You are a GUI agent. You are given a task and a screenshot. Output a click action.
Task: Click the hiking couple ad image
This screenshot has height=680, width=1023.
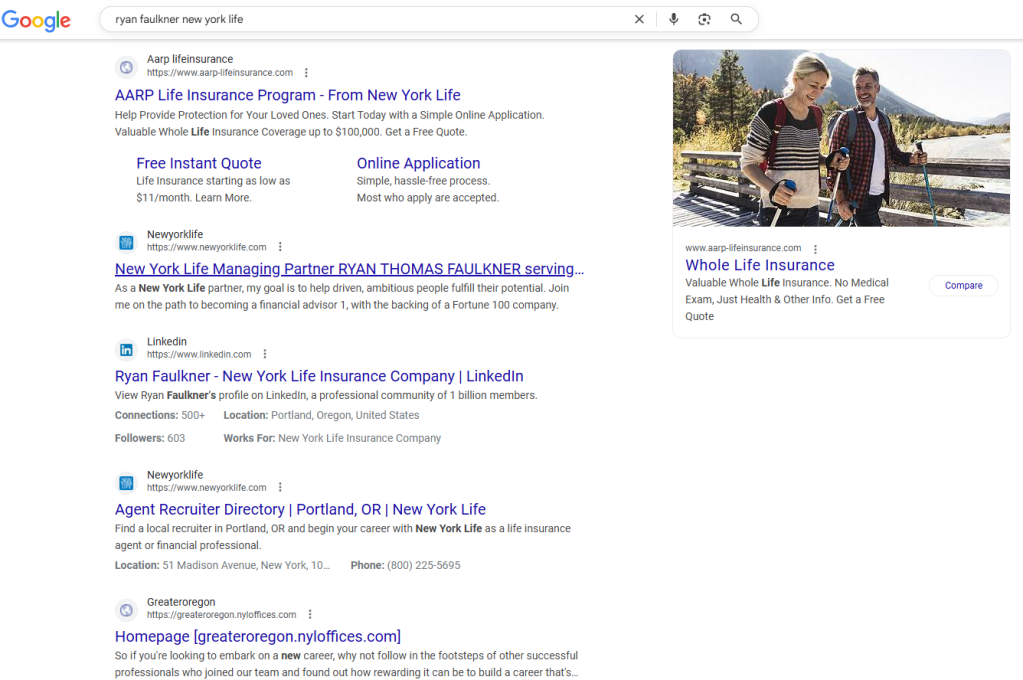pos(841,138)
